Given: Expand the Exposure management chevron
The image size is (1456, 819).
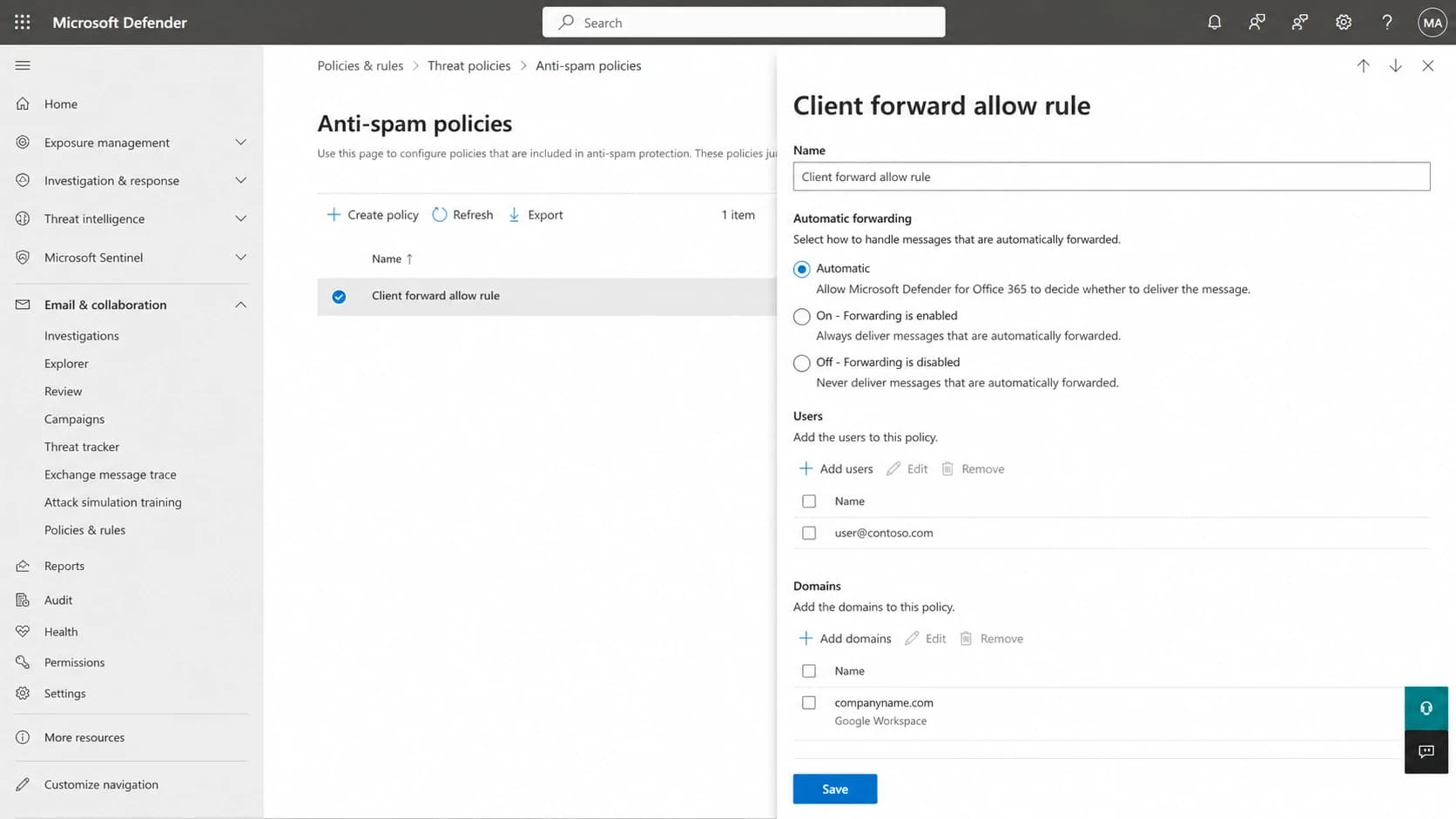Looking at the screenshot, I should 241,142.
